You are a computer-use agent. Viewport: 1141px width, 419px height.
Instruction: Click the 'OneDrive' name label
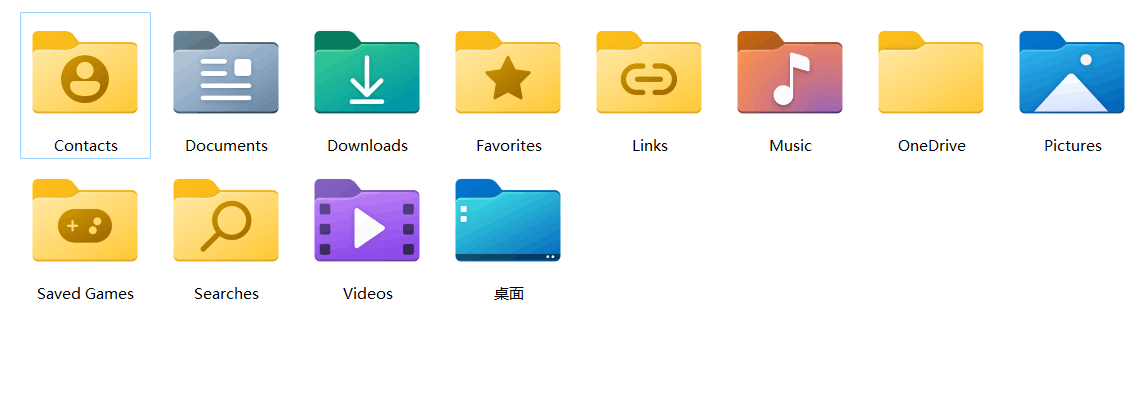931,145
